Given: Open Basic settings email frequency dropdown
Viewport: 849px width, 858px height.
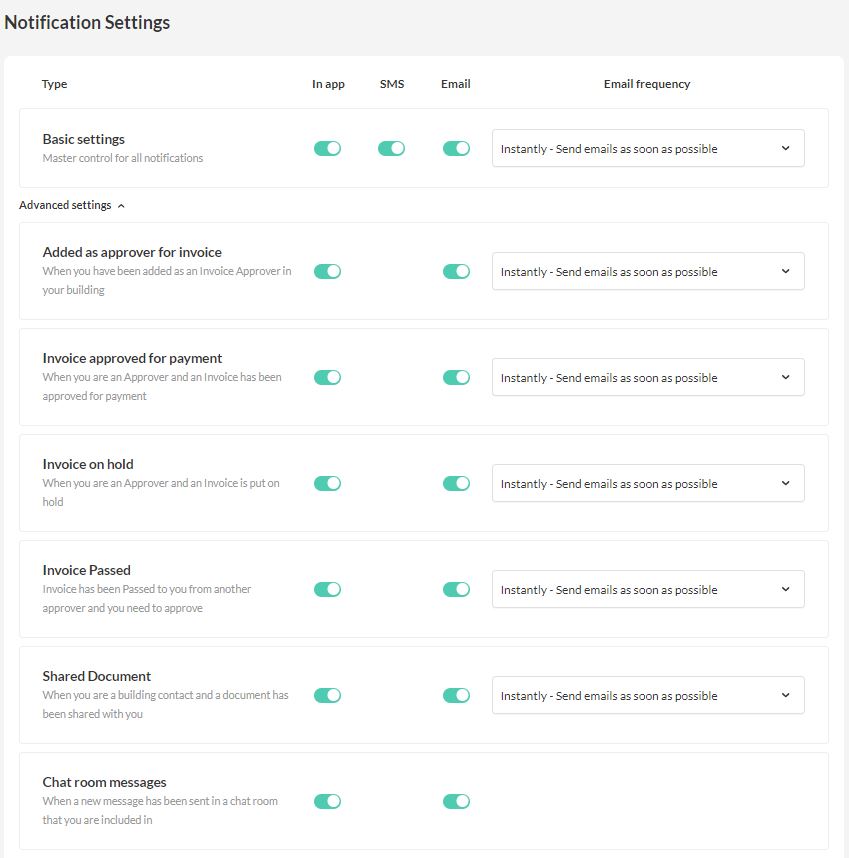Looking at the screenshot, I should 648,148.
